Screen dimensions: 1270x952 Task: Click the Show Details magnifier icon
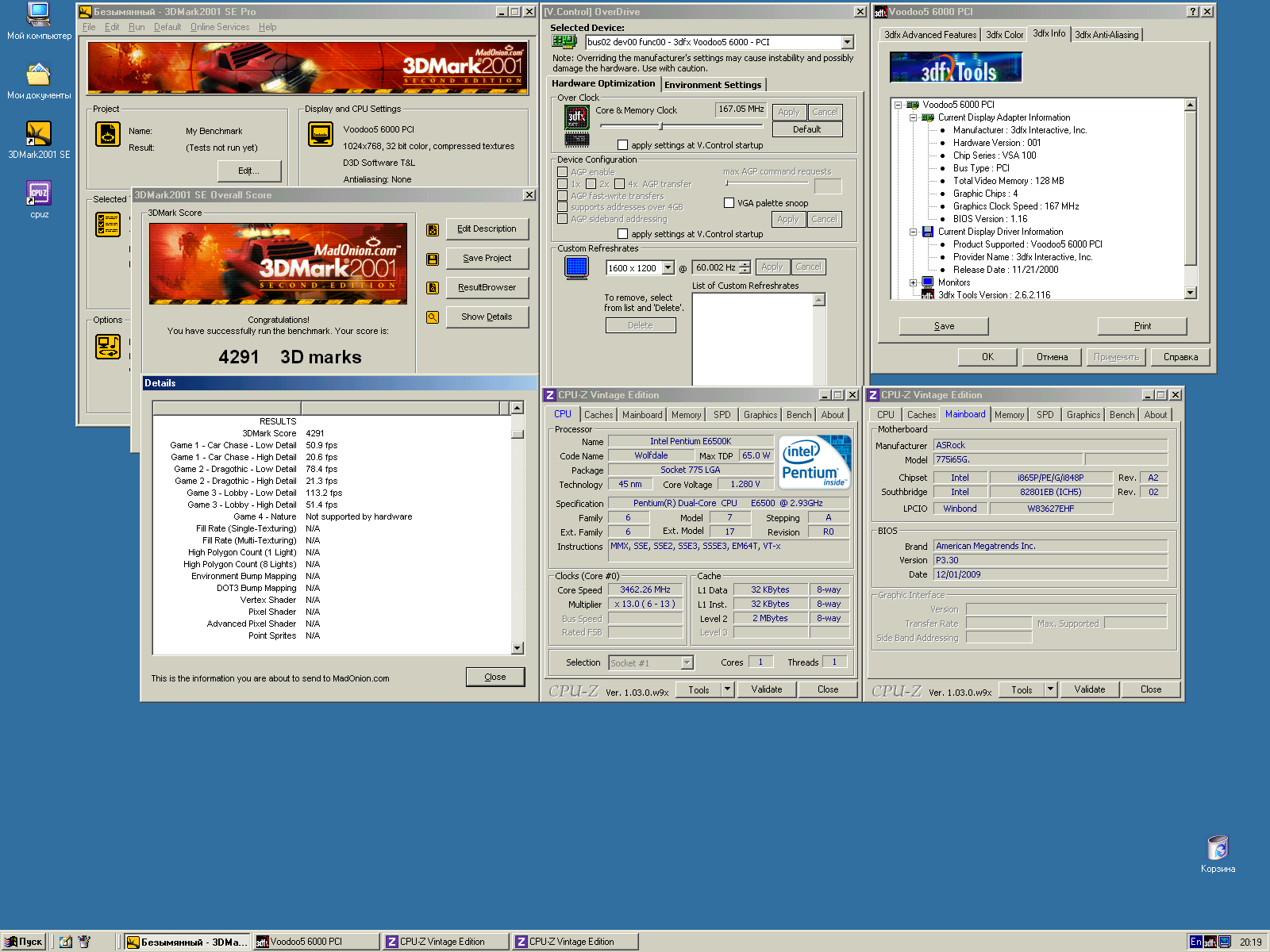pyautogui.click(x=433, y=317)
